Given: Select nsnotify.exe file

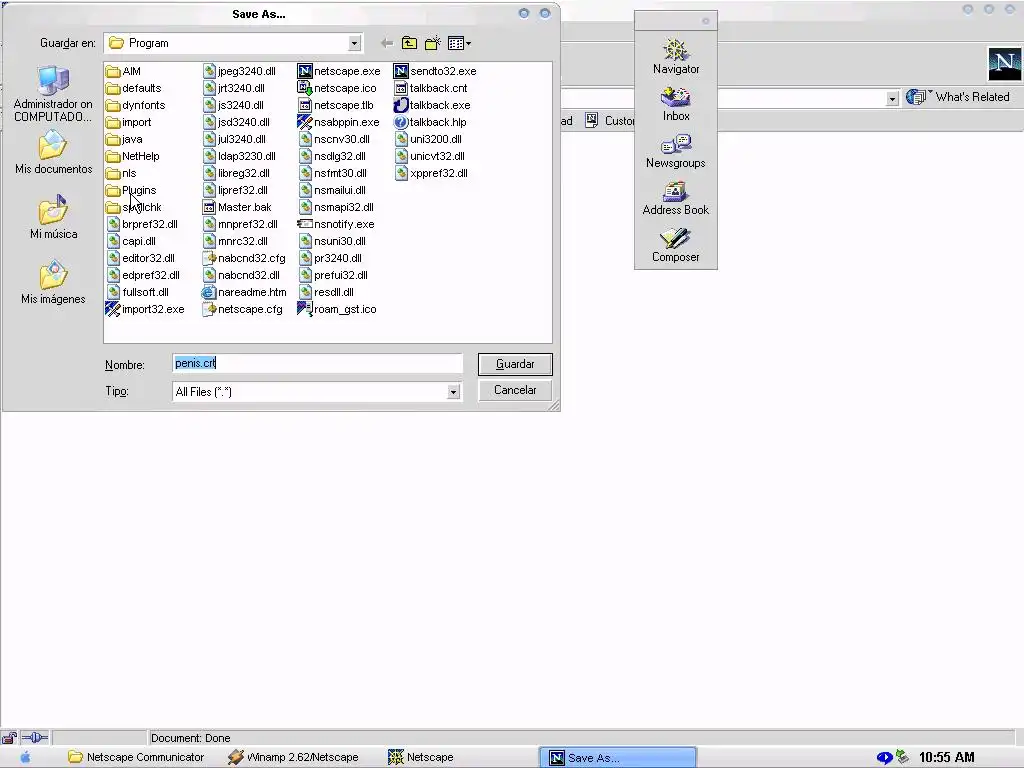Looking at the screenshot, I should click(x=336, y=224).
